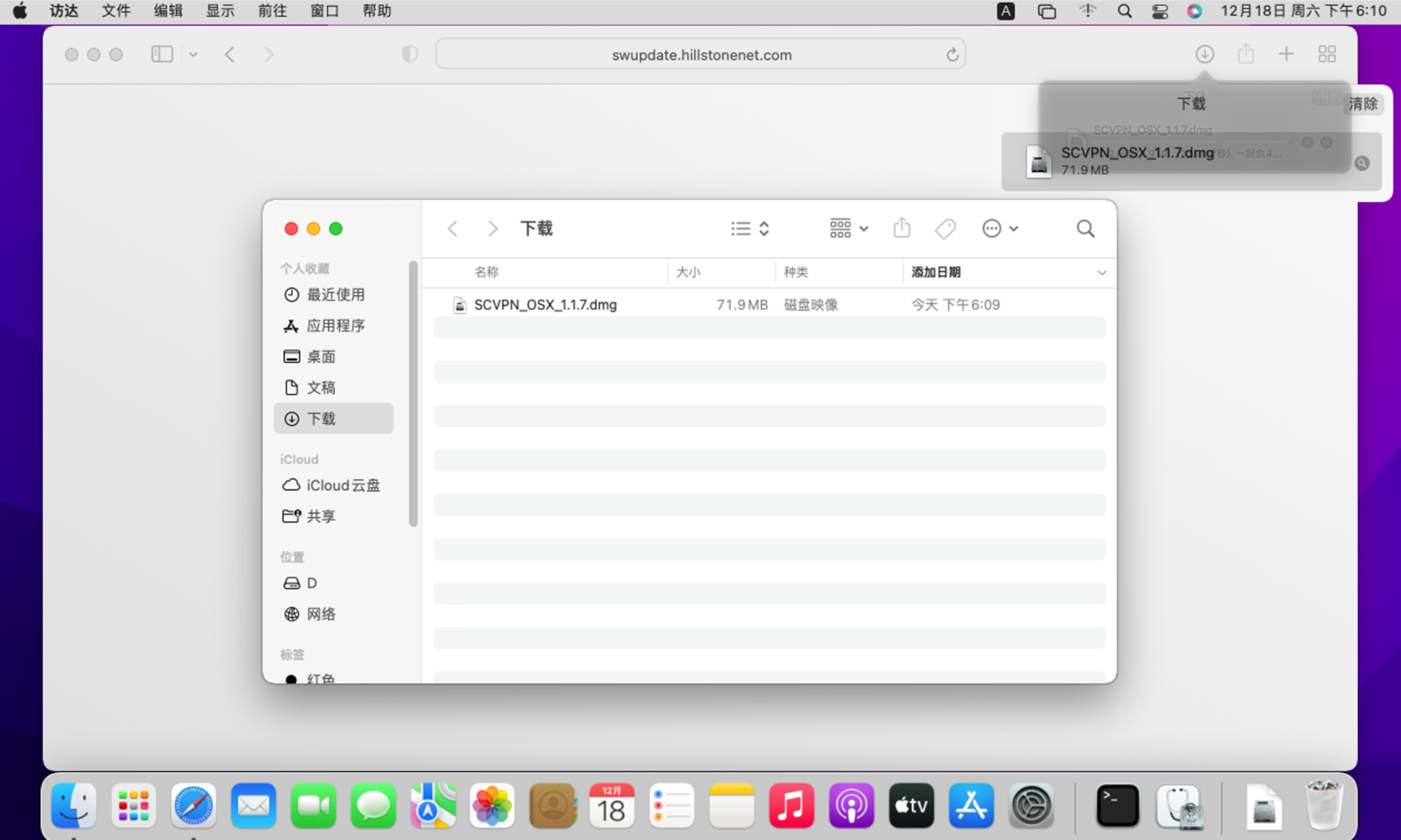This screenshot has height=840, width=1401.
Task: Expand Safari sidebar options chevron
Action: point(194,54)
